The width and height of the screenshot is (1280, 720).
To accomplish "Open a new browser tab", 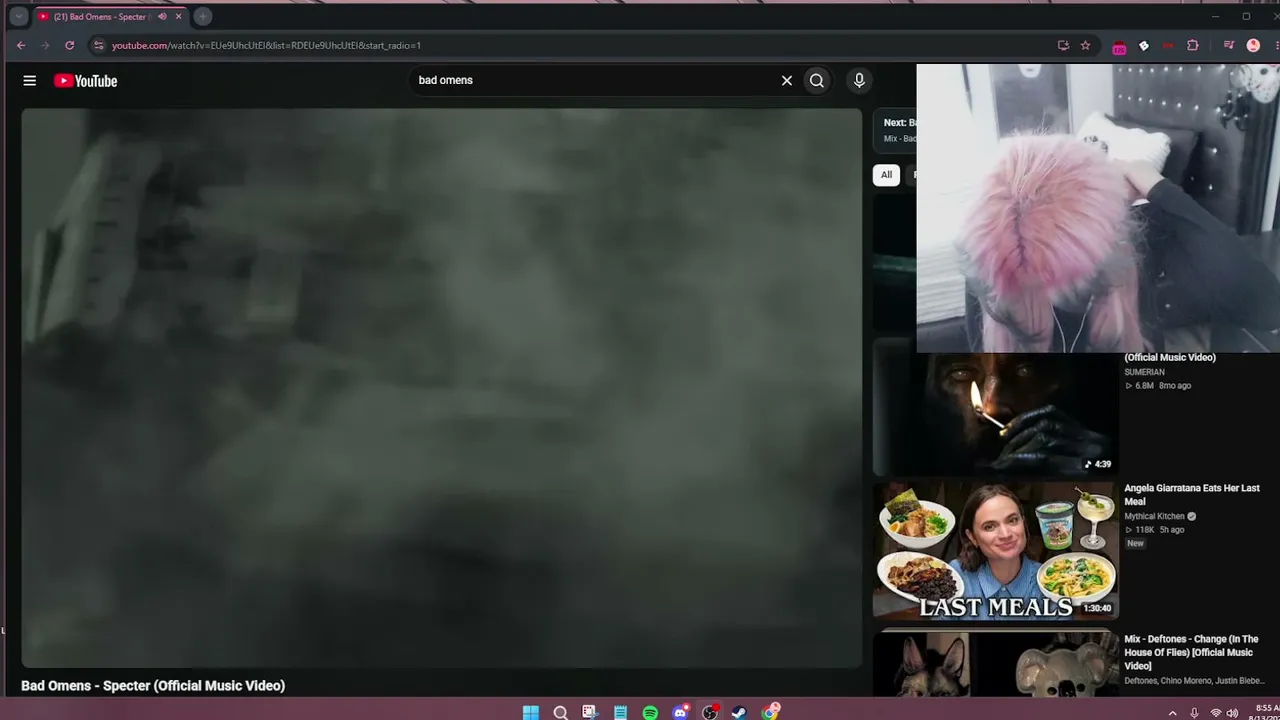I will tap(202, 17).
